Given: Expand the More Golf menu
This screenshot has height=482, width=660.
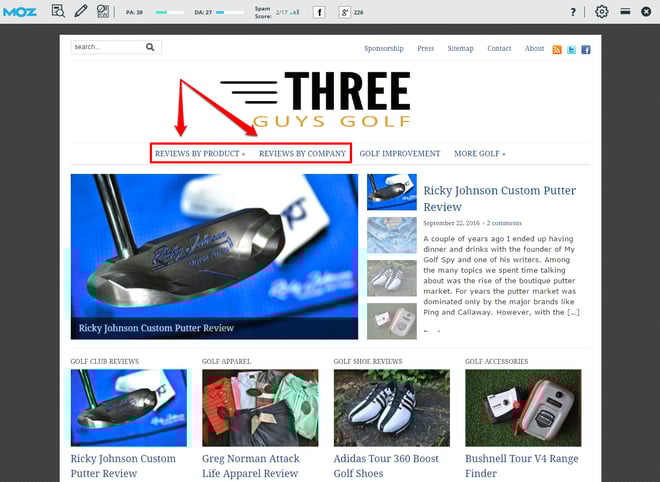Looking at the screenshot, I should (479, 154).
